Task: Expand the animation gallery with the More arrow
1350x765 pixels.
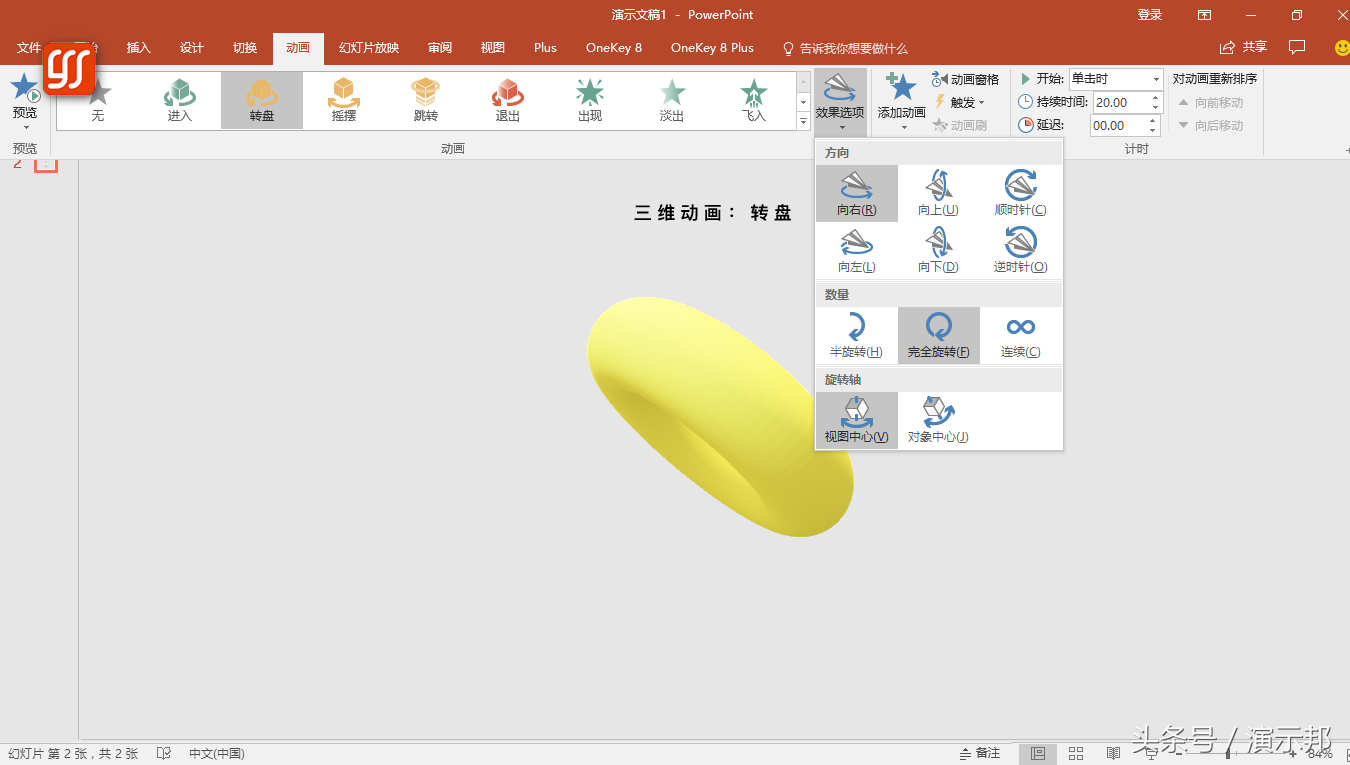Action: pyautogui.click(x=803, y=121)
